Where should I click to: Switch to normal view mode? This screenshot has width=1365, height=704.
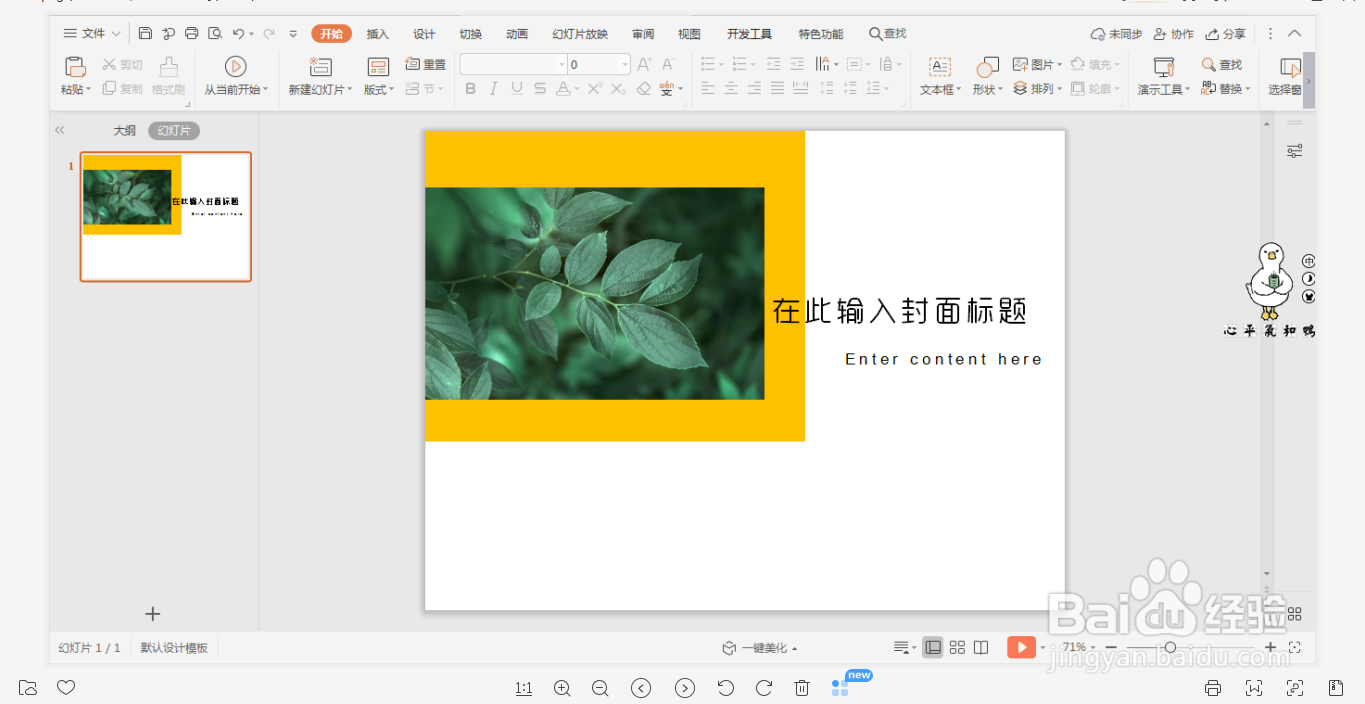(x=933, y=648)
